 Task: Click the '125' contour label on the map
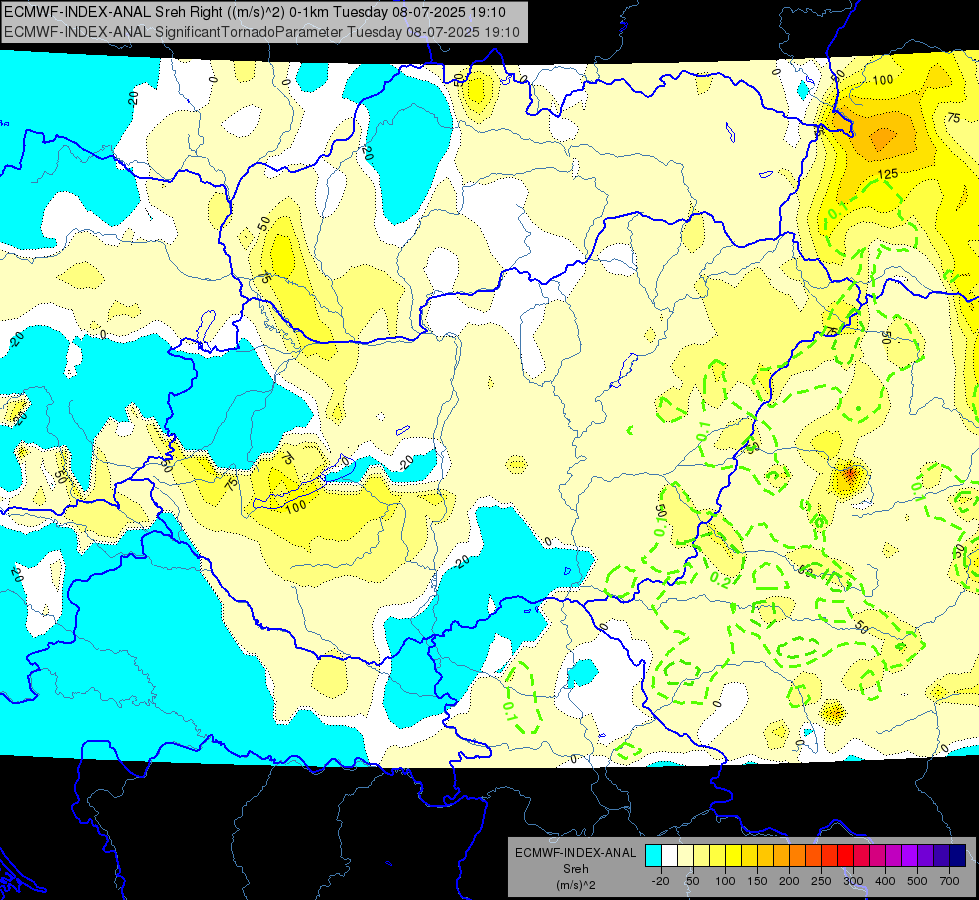pyautogui.click(x=887, y=174)
